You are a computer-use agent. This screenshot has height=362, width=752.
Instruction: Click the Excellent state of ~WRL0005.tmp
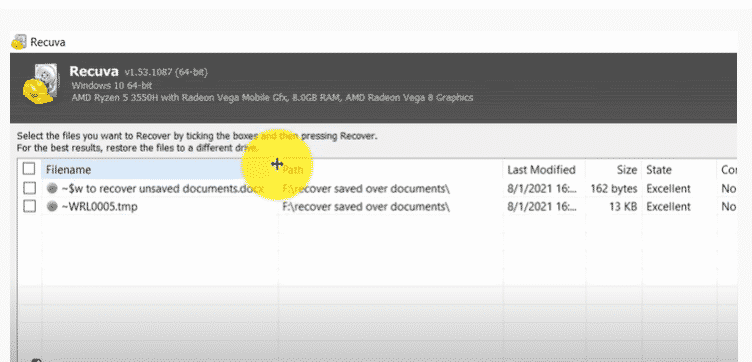click(x=668, y=207)
